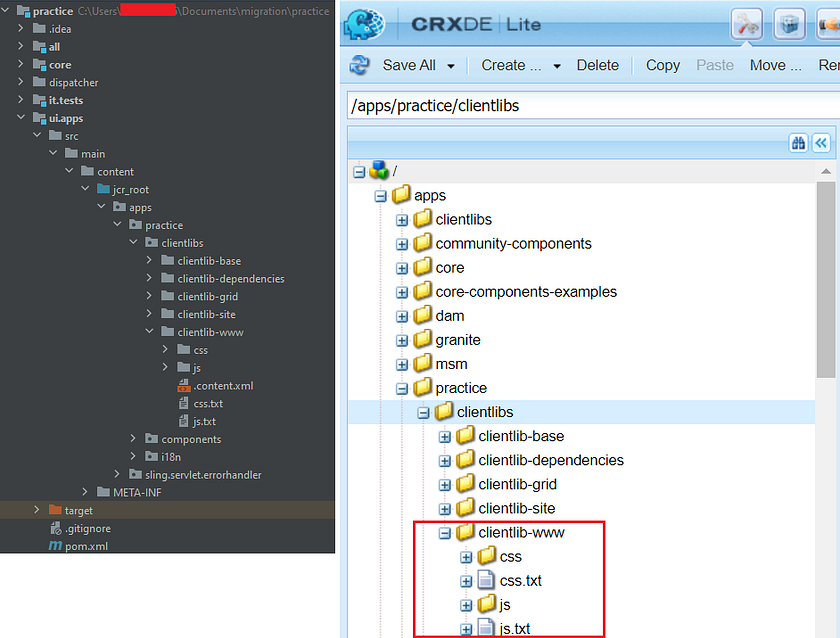Image resolution: width=840 pixels, height=638 pixels.
Task: Select the js folder under clientlib-www in CRXDE
Action: (x=505, y=605)
